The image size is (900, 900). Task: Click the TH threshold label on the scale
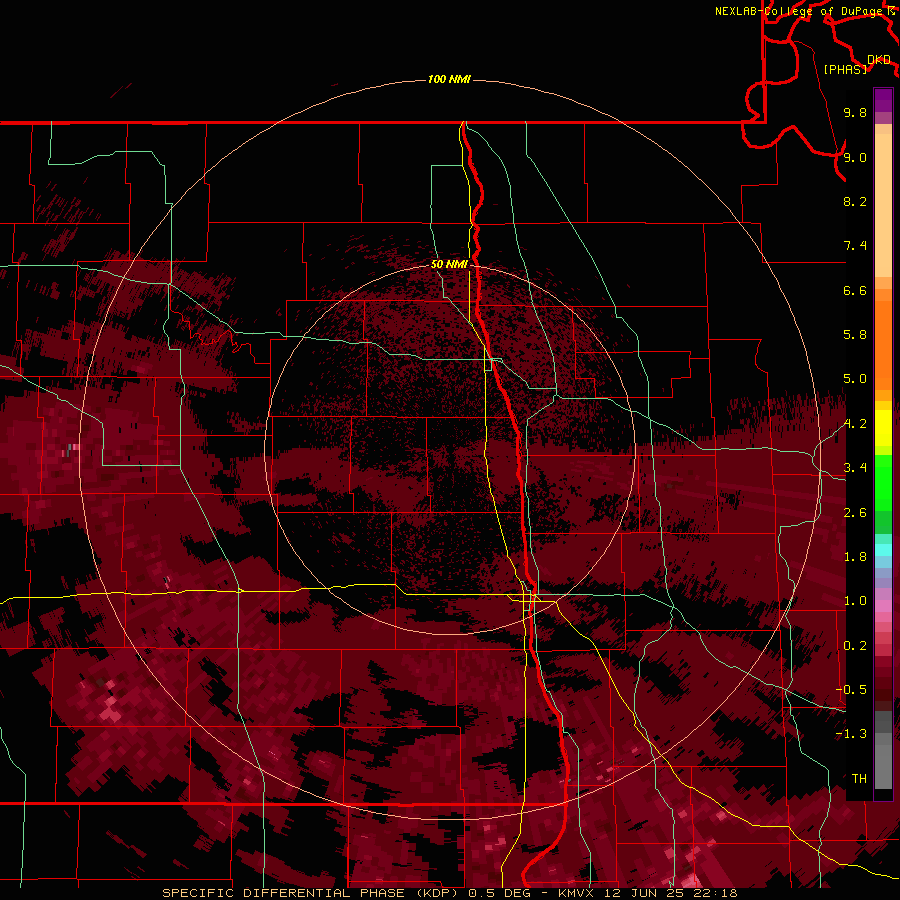pyautogui.click(x=859, y=778)
